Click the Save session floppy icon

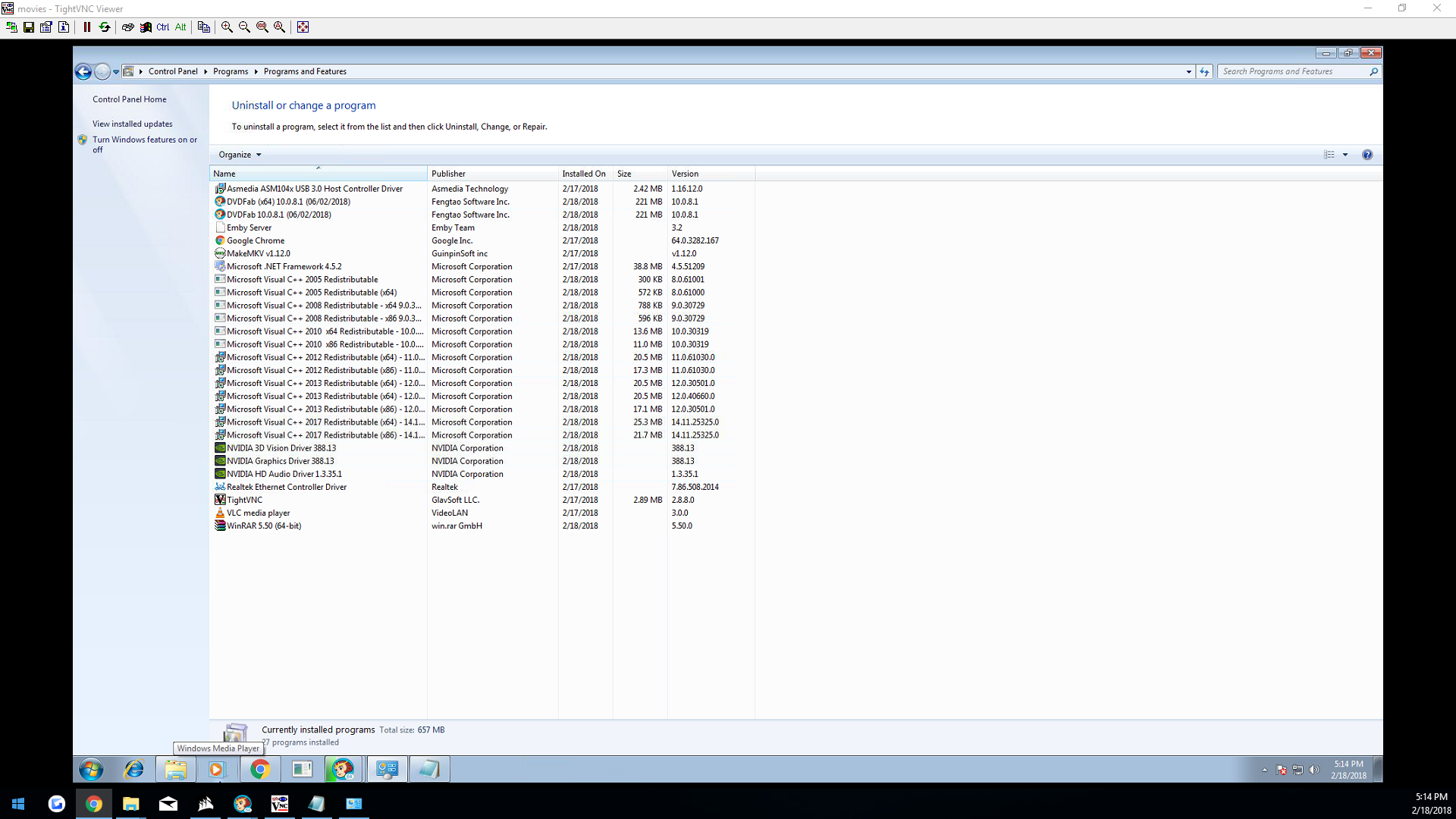click(x=29, y=27)
